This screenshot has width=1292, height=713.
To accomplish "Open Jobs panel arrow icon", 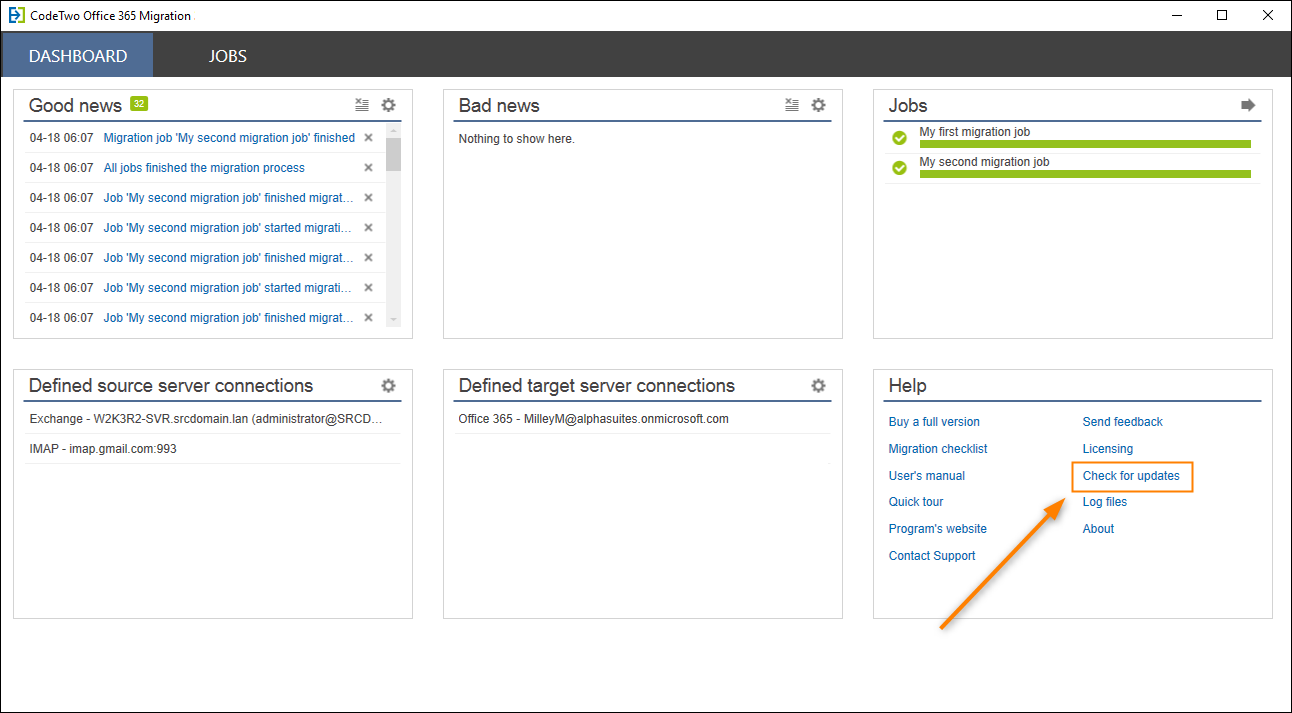I will tap(1248, 105).
